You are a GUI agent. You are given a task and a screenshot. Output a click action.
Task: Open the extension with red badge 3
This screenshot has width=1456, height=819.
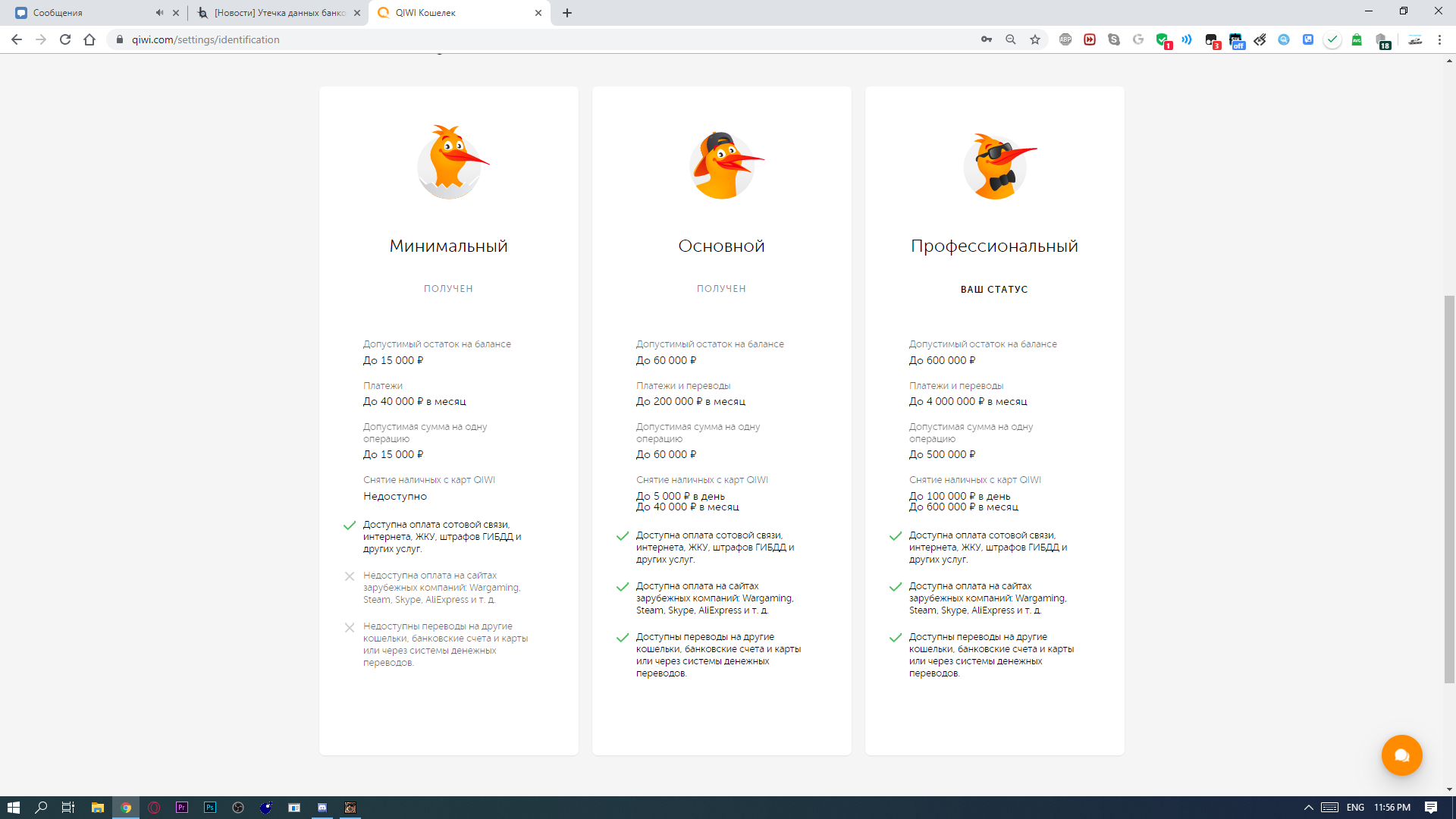coord(1212,40)
